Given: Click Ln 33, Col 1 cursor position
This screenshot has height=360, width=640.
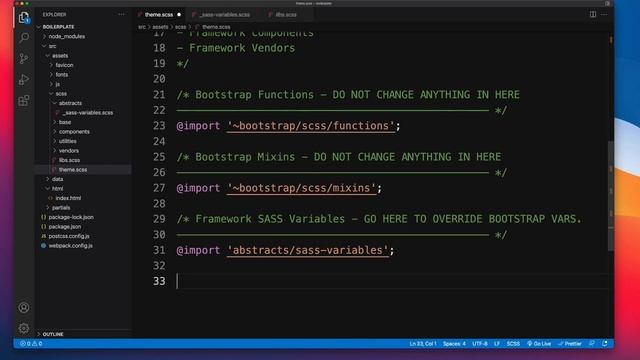Looking at the screenshot, I should pos(423,344).
